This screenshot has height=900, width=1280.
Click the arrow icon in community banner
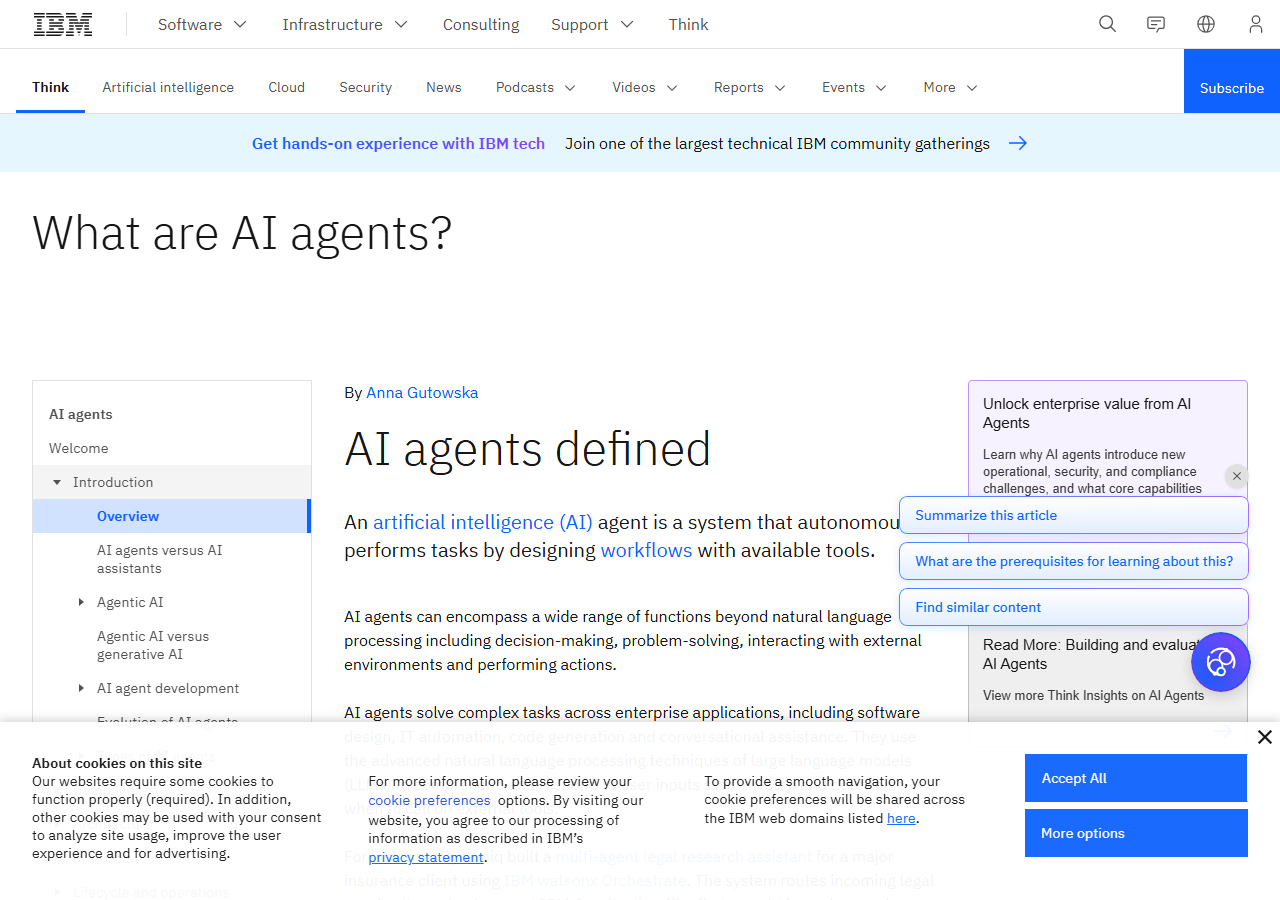pyautogui.click(x=1018, y=143)
